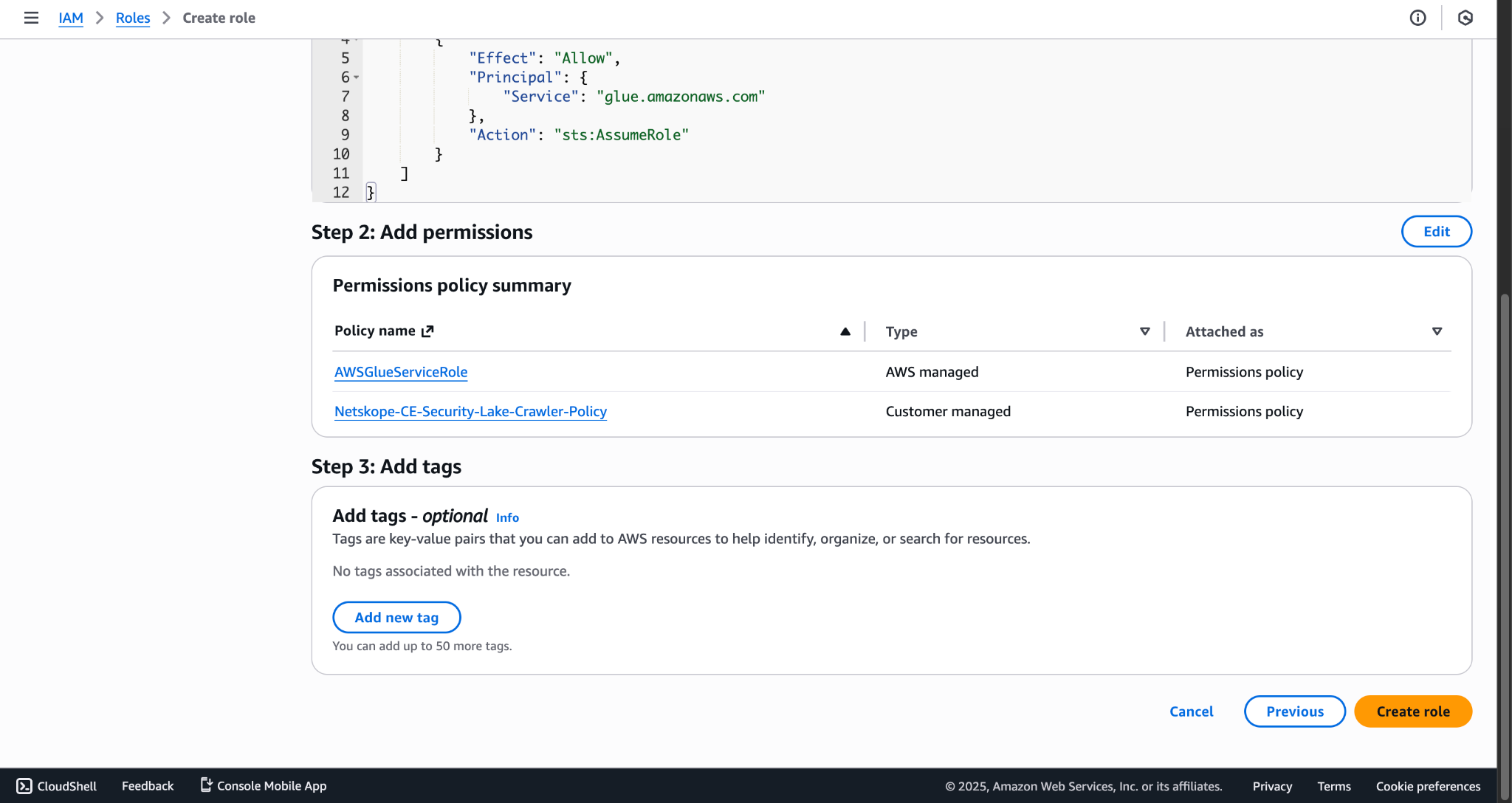Open the AWSGlueServiceRole policy link
This screenshot has width=1512, height=803.
401,372
